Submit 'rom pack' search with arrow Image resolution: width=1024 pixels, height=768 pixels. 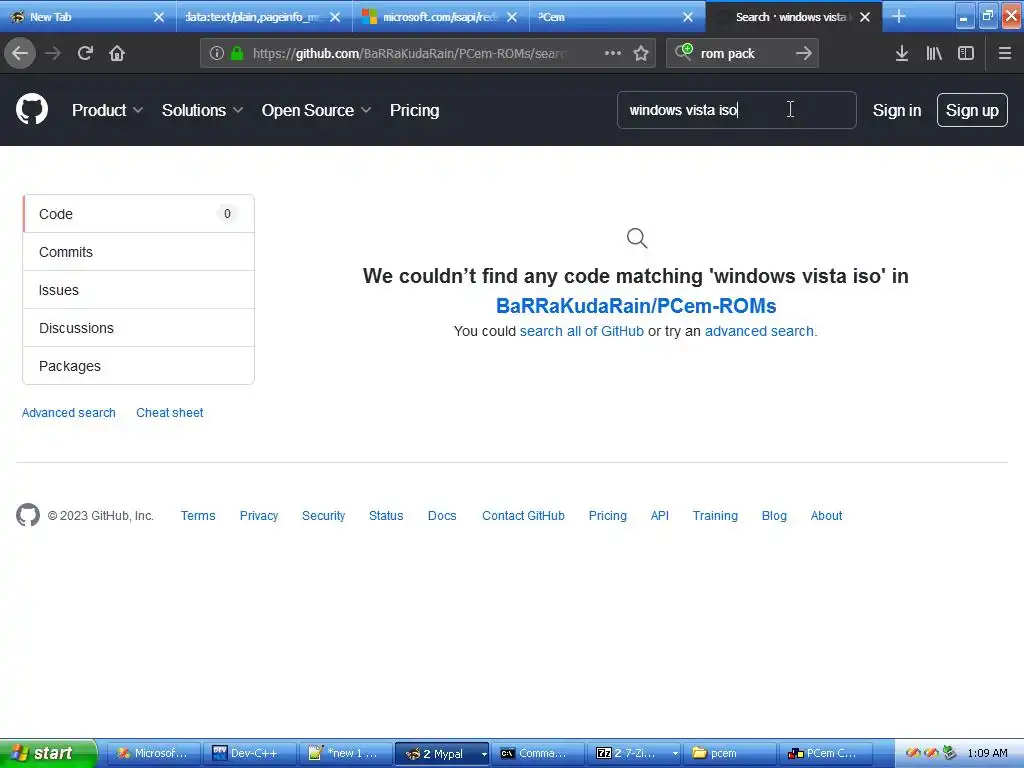804,53
